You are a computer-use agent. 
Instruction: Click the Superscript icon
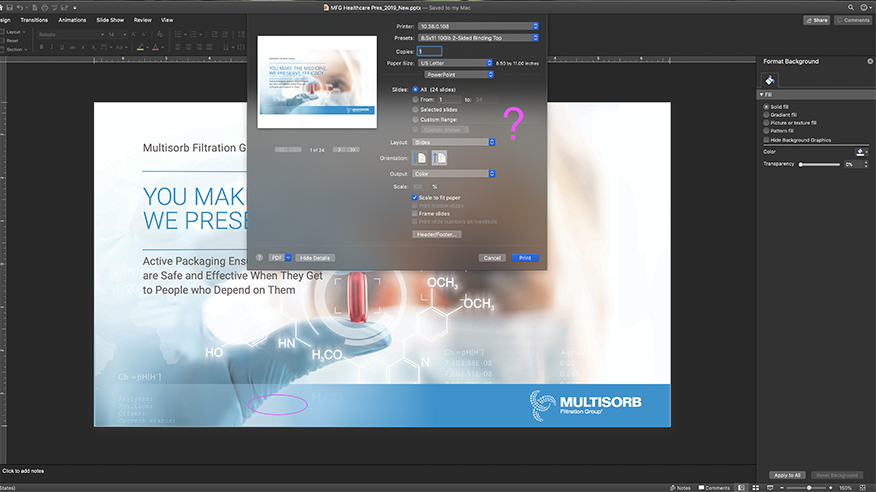[x=83, y=47]
